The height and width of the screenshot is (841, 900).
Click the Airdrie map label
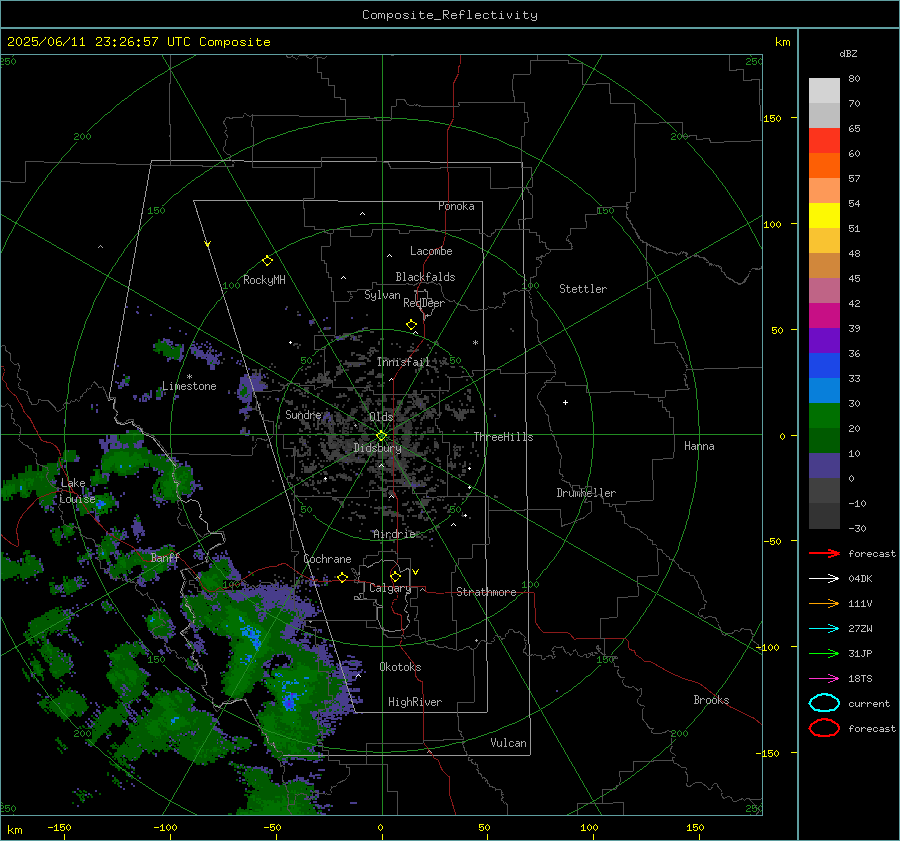coord(394,534)
